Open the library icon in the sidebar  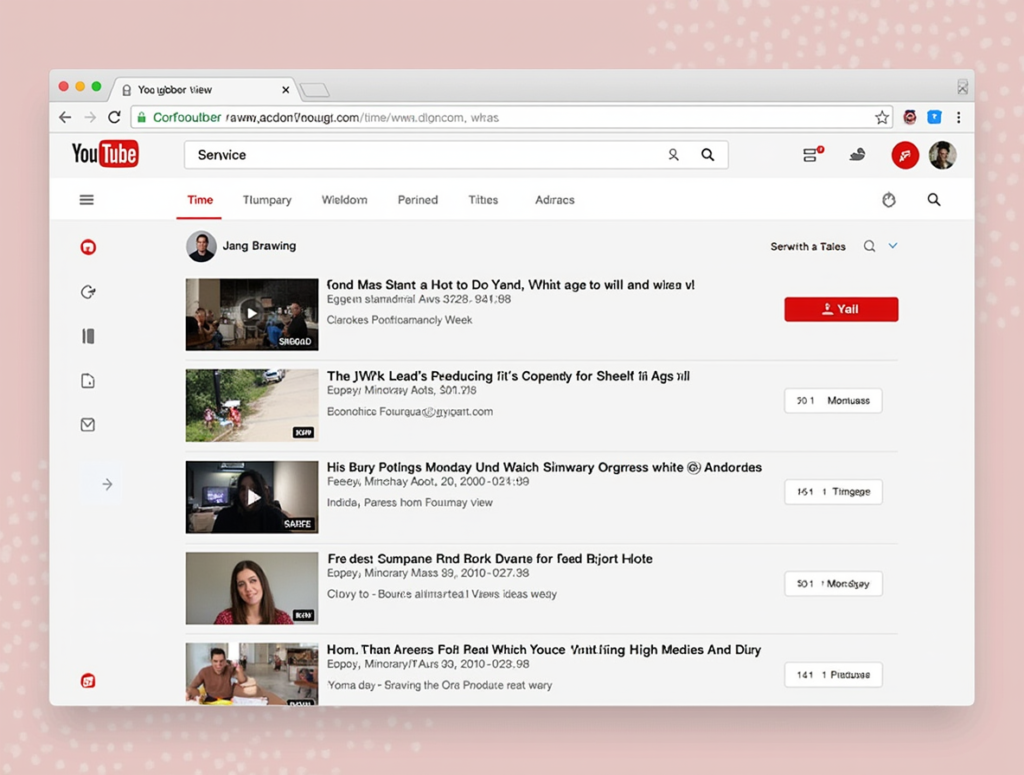click(88, 336)
